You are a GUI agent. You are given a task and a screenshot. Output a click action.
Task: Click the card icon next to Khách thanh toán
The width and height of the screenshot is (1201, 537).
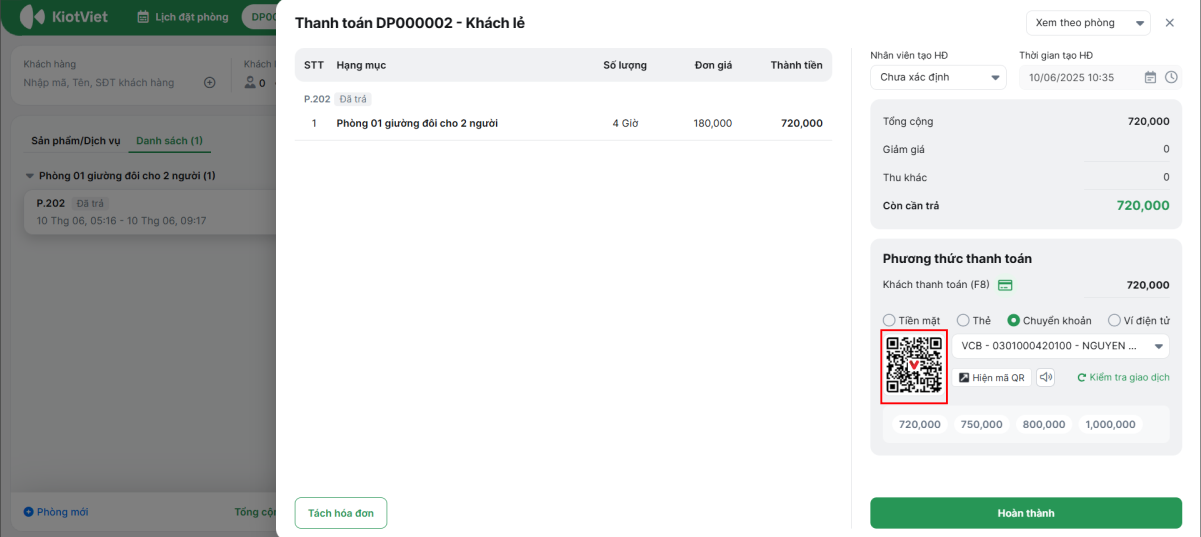(1005, 285)
